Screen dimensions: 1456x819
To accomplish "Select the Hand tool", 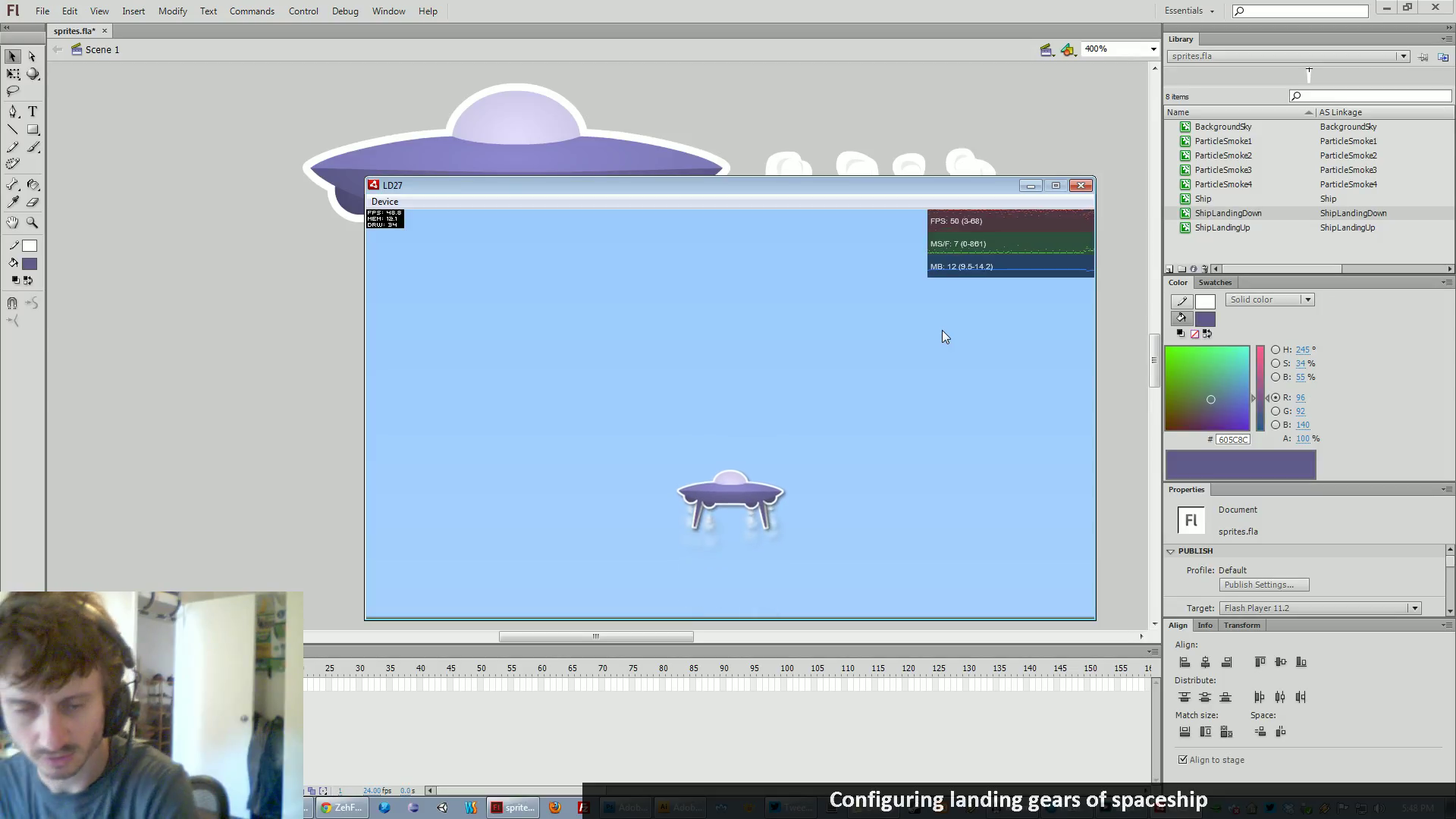I will tap(13, 222).
